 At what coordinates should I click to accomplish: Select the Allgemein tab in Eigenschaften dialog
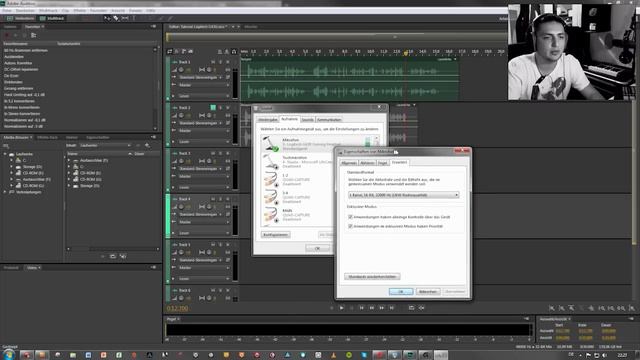(x=349, y=163)
